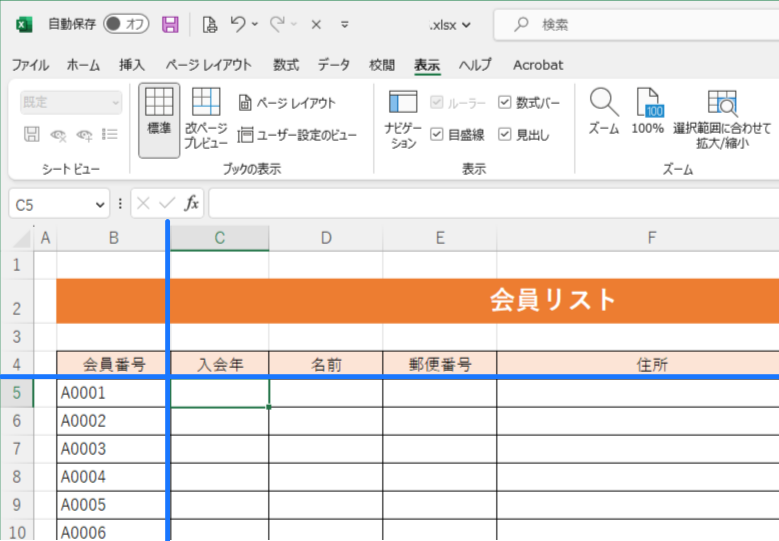Switch to the ホーム ribbon tab
This screenshot has width=779, height=541.
click(x=83, y=65)
